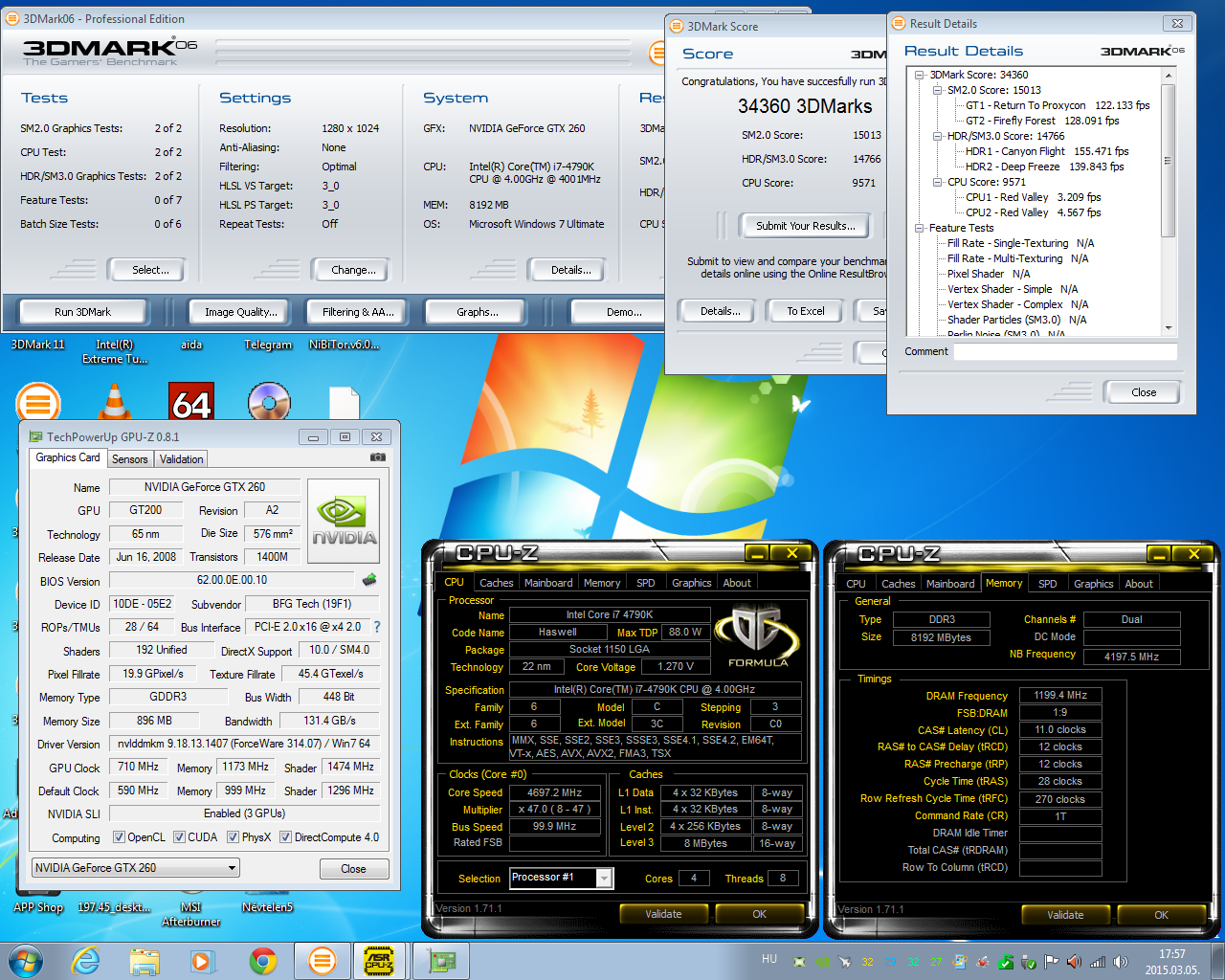Switch to GPU-Z taskbar button
Viewport: 1225px width, 980px height.
[441, 961]
